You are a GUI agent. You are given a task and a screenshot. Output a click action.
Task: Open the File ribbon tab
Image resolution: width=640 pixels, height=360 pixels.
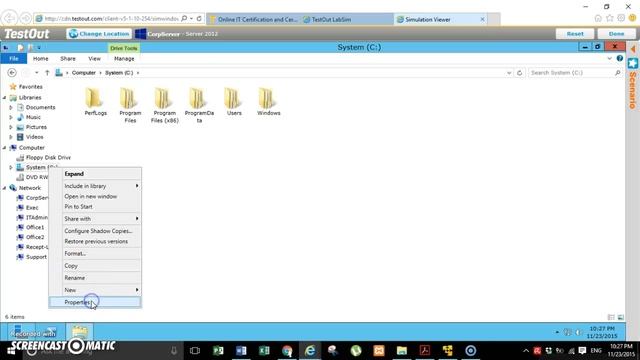(14, 58)
